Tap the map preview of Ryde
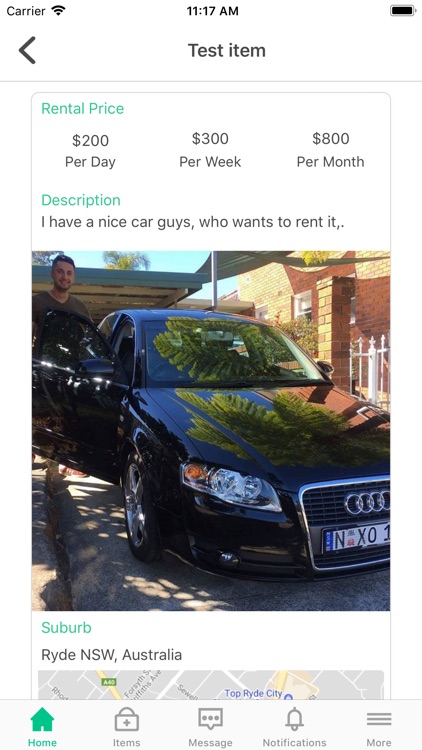 click(x=211, y=685)
